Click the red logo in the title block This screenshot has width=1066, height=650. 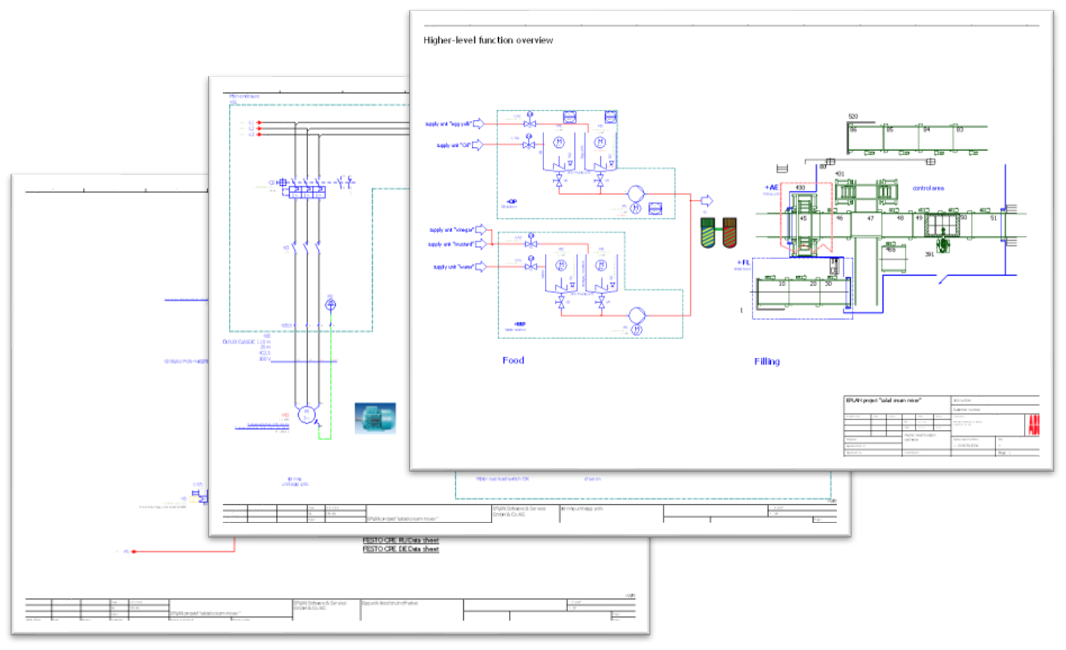point(1033,424)
